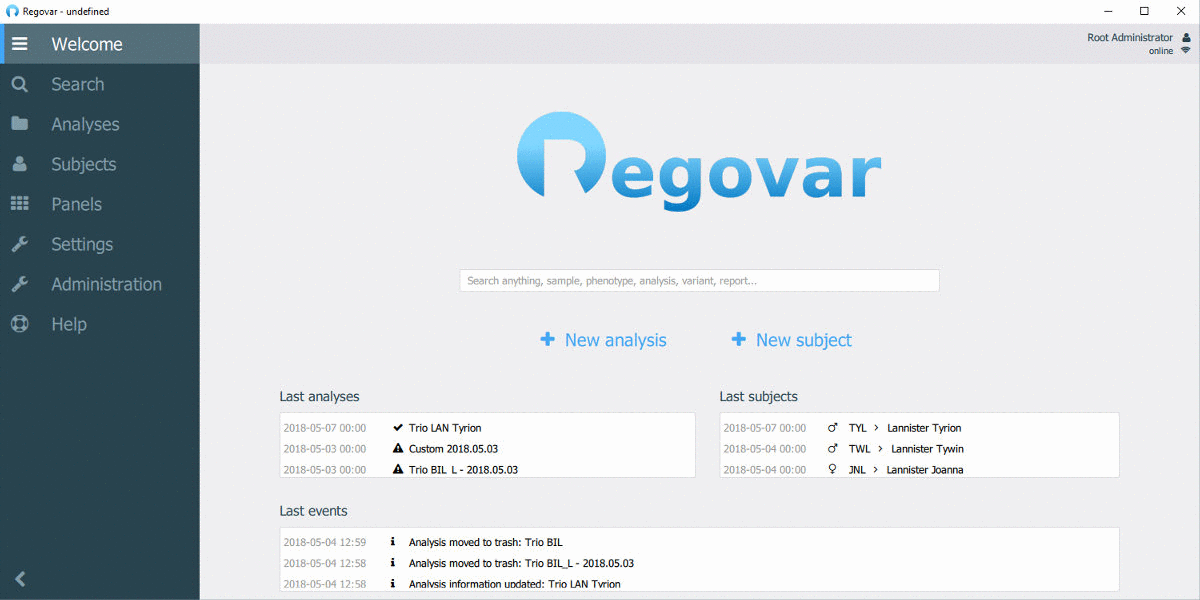This screenshot has height=600, width=1200.
Task: Click date 2018-05-07 00:00 in Last analyses
Action: tap(325, 428)
